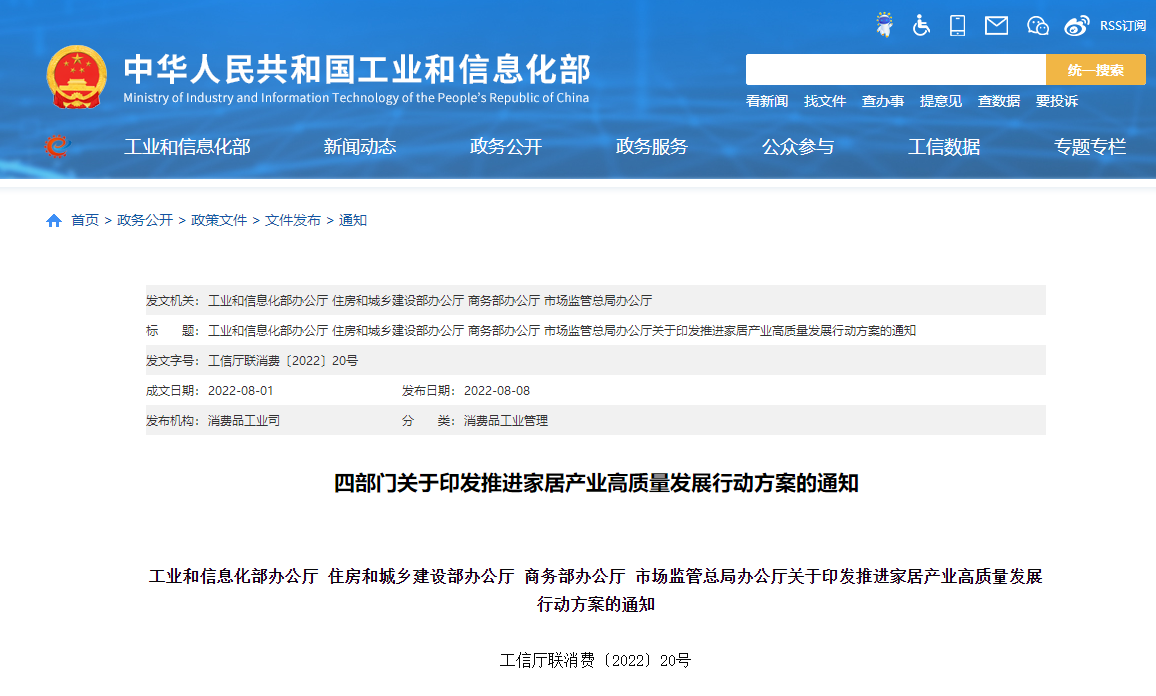The image size is (1156, 696).
Task: Open the 看新闻 quick link
Action: coord(767,101)
